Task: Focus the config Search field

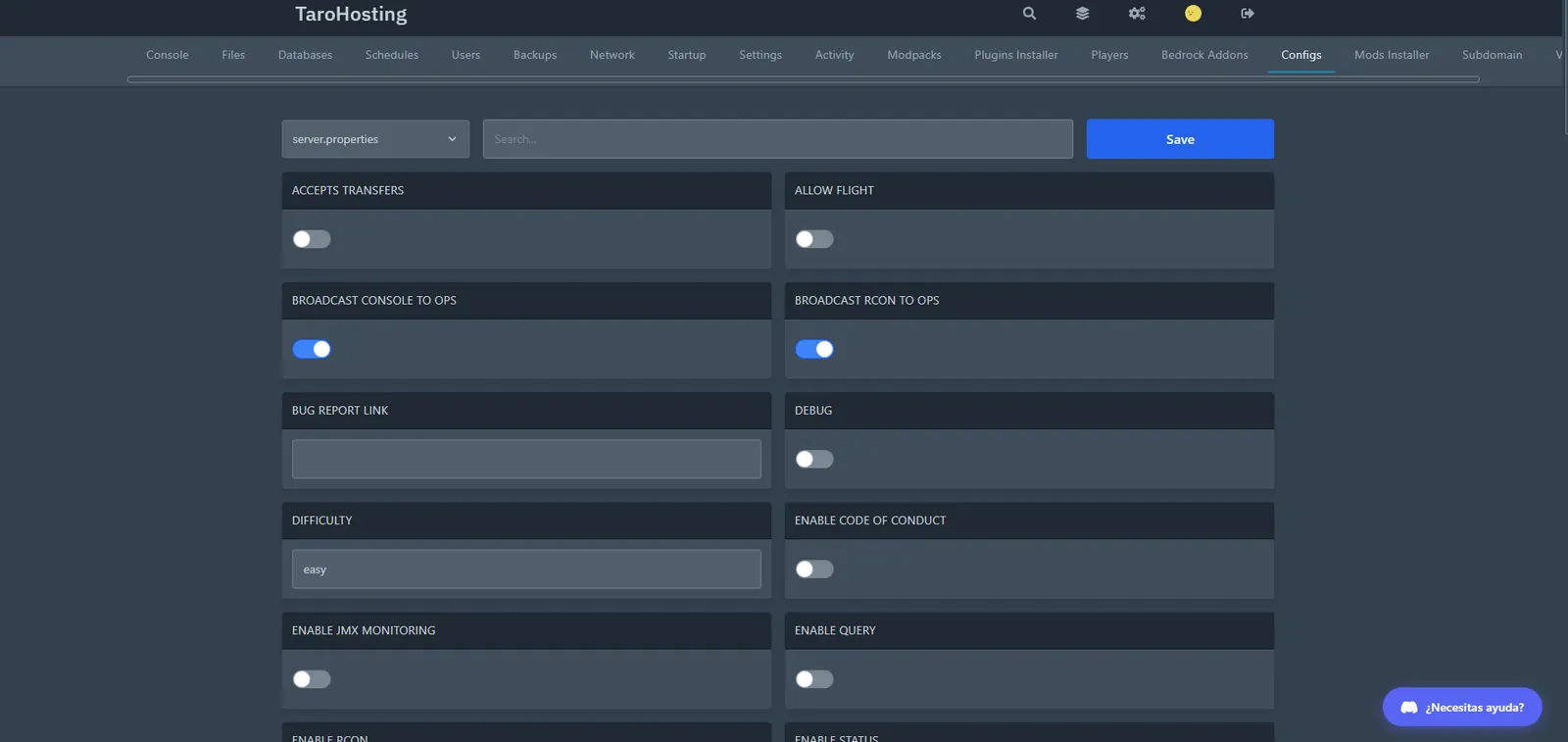Action: (778, 139)
